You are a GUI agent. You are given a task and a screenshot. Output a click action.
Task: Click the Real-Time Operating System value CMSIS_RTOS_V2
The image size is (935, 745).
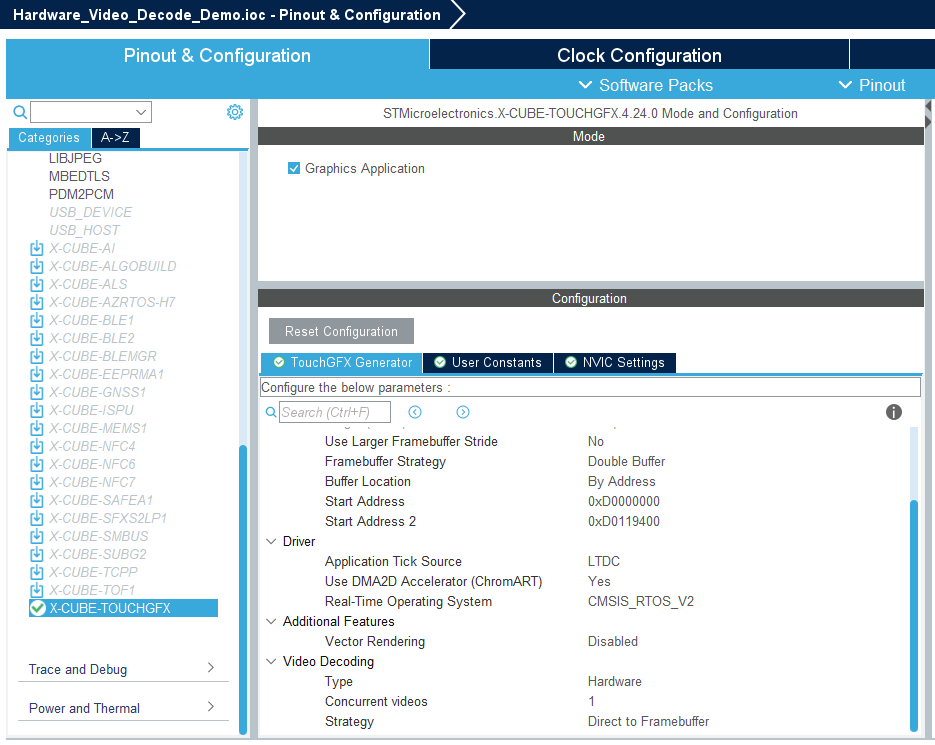tap(640, 601)
